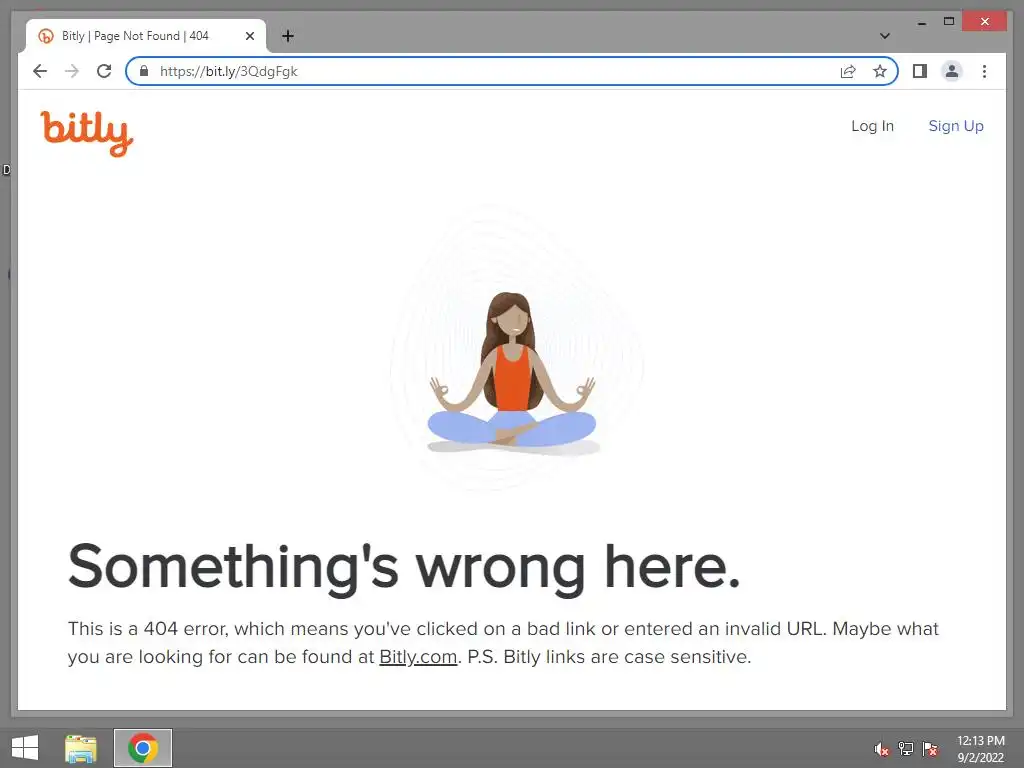Click the forward navigation arrow

[x=72, y=71]
